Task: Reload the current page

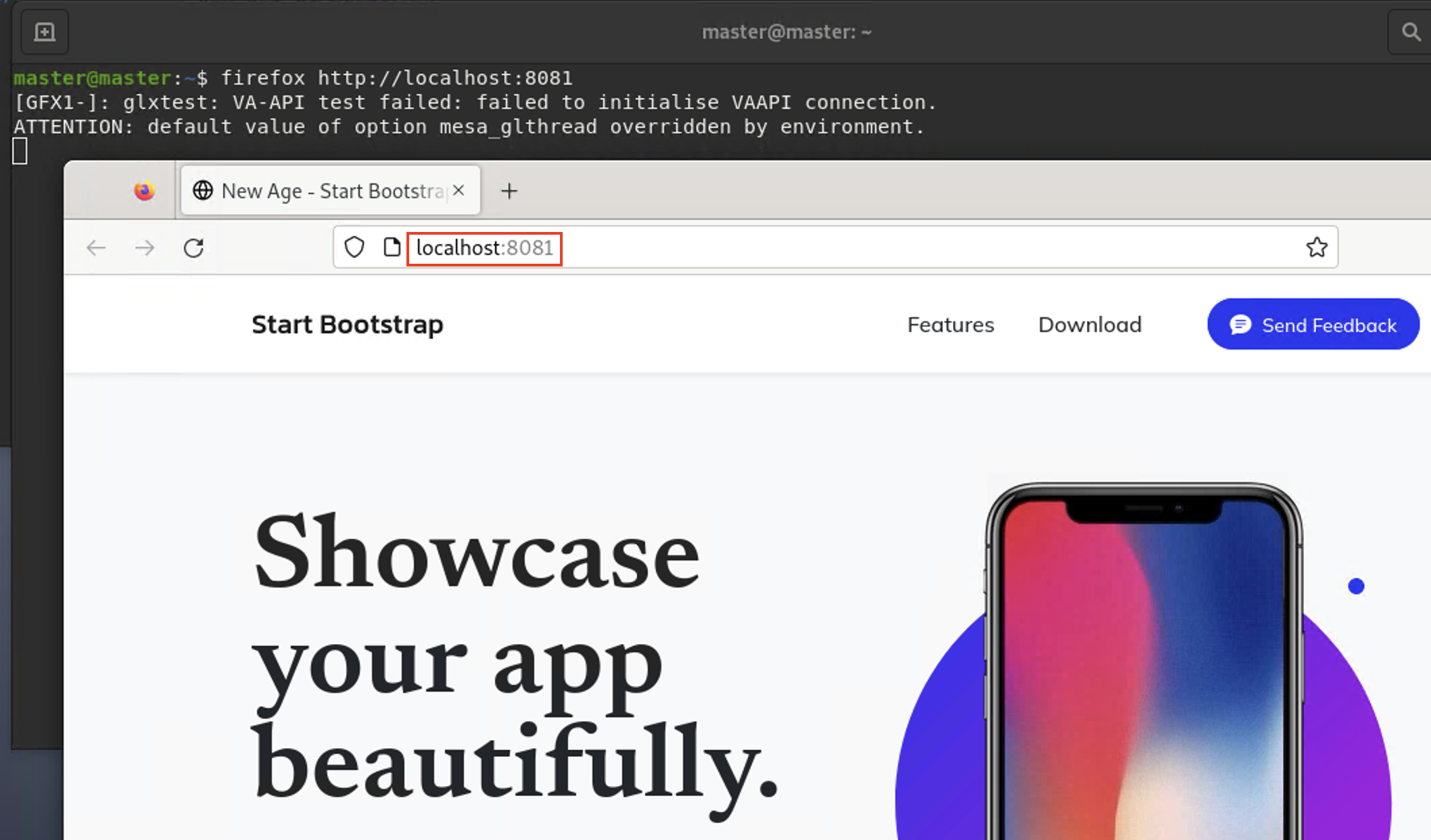Action: pos(193,248)
